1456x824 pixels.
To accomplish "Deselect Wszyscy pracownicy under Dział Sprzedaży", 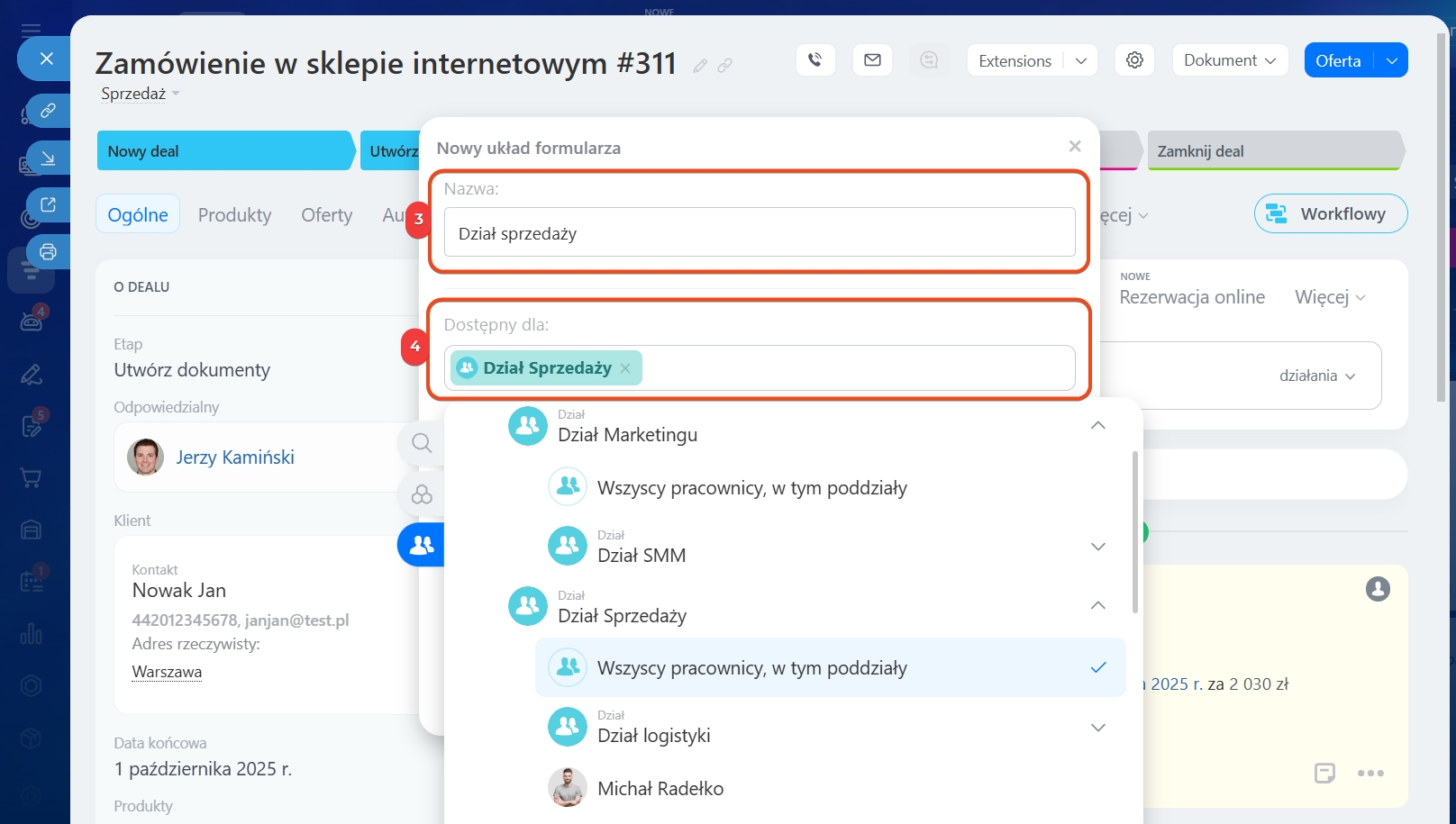I will pyautogui.click(x=830, y=668).
